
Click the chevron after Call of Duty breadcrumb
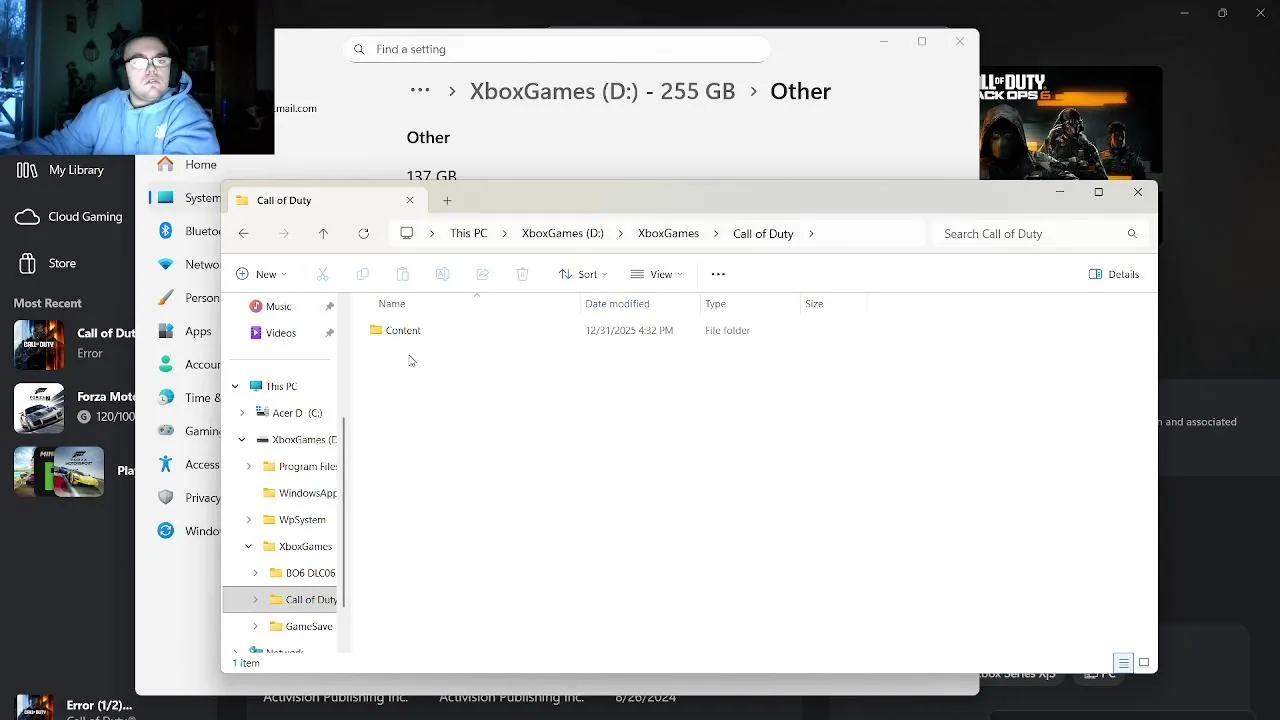coord(811,234)
